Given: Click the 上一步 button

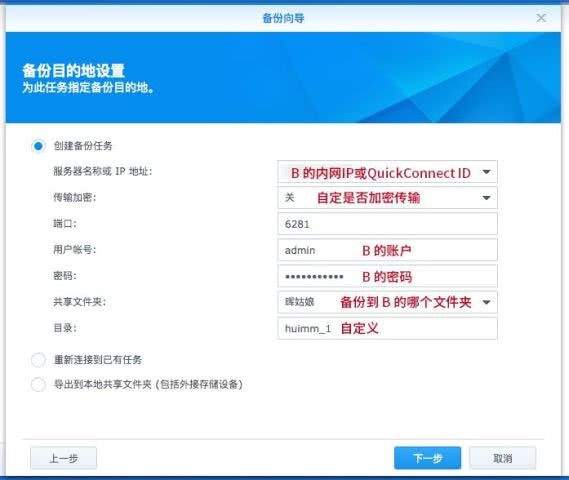Looking at the screenshot, I should click(x=64, y=458).
